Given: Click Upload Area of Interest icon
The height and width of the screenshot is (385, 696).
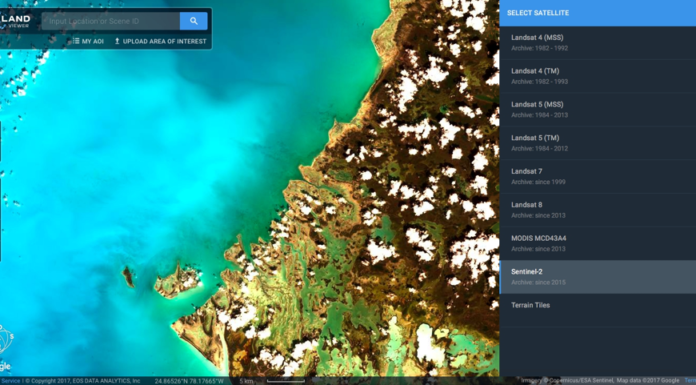Looking at the screenshot, I should point(117,41).
